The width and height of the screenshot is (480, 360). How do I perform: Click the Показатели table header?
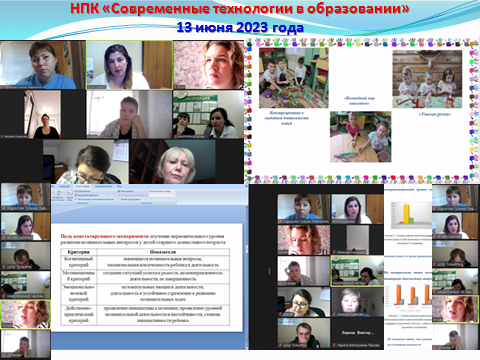(163, 252)
